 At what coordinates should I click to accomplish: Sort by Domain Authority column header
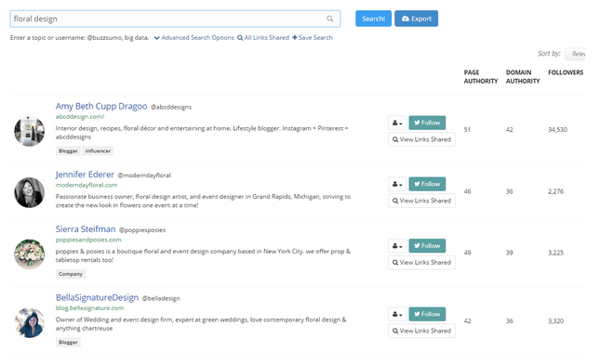tap(523, 77)
